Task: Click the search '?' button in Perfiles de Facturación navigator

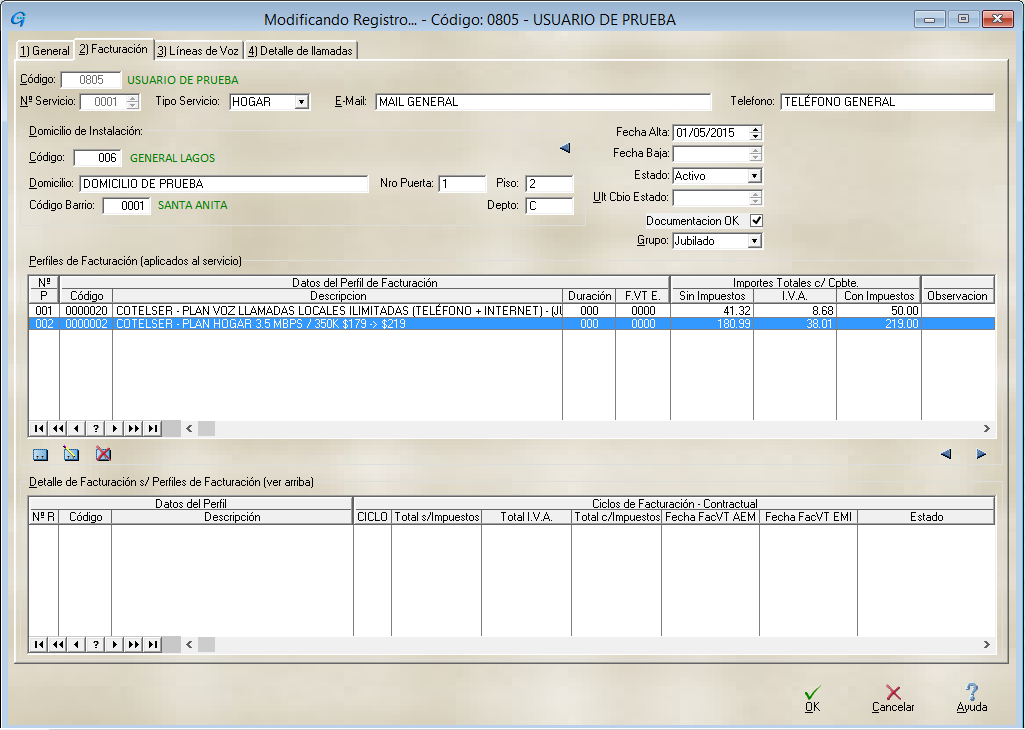Action: pos(95,429)
